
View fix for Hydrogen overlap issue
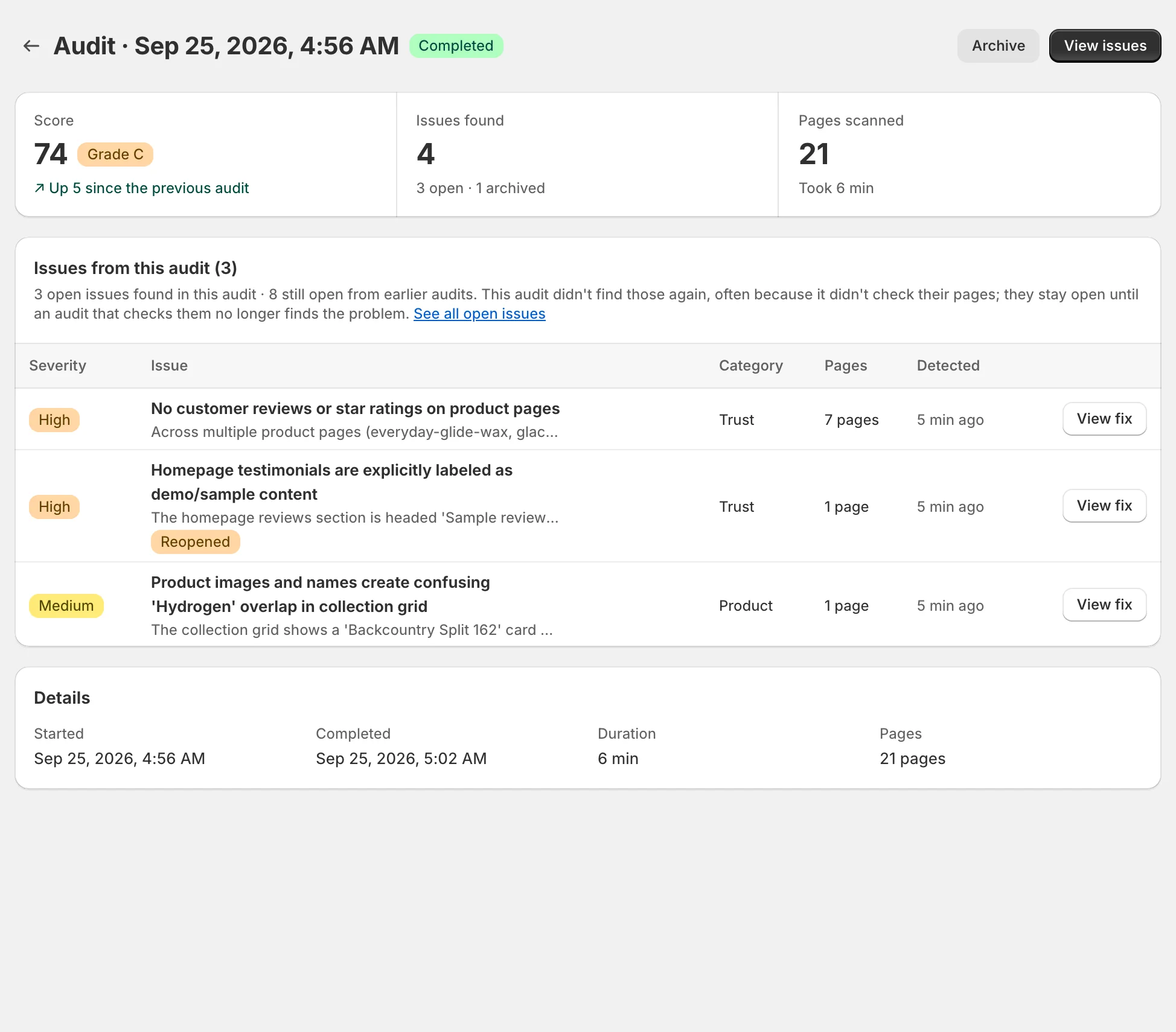(x=1104, y=605)
